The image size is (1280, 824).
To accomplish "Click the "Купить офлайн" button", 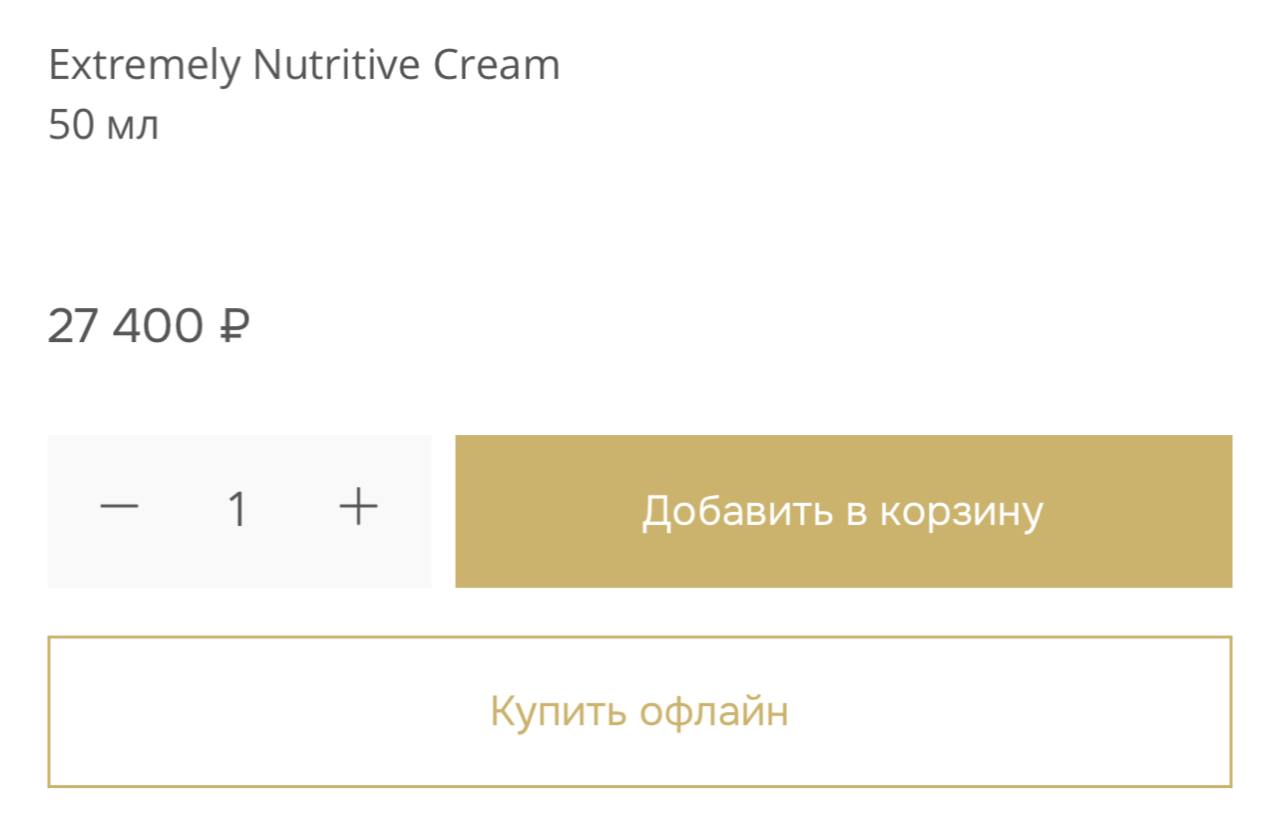I will pos(639,712).
